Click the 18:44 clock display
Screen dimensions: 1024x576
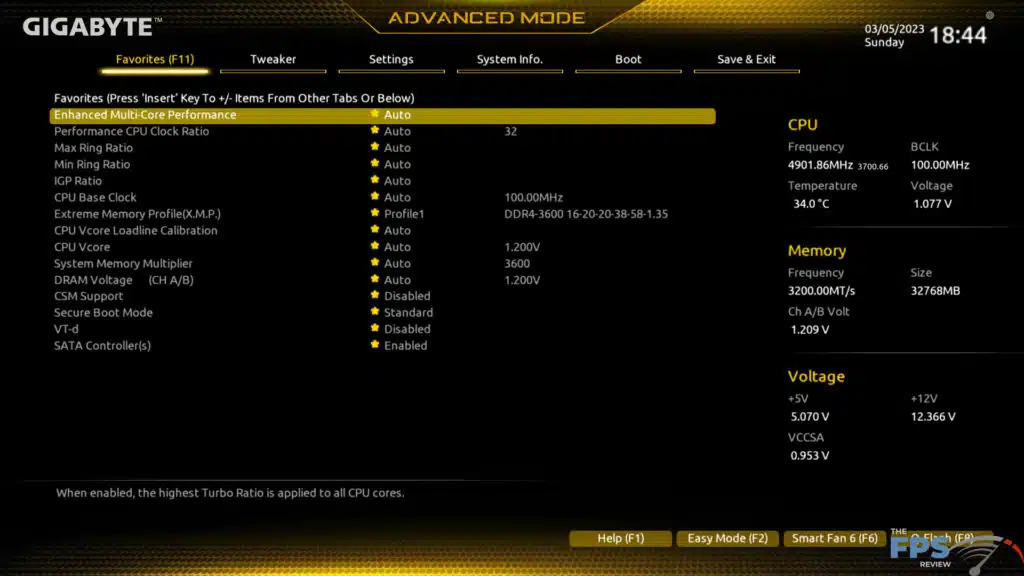click(x=957, y=35)
